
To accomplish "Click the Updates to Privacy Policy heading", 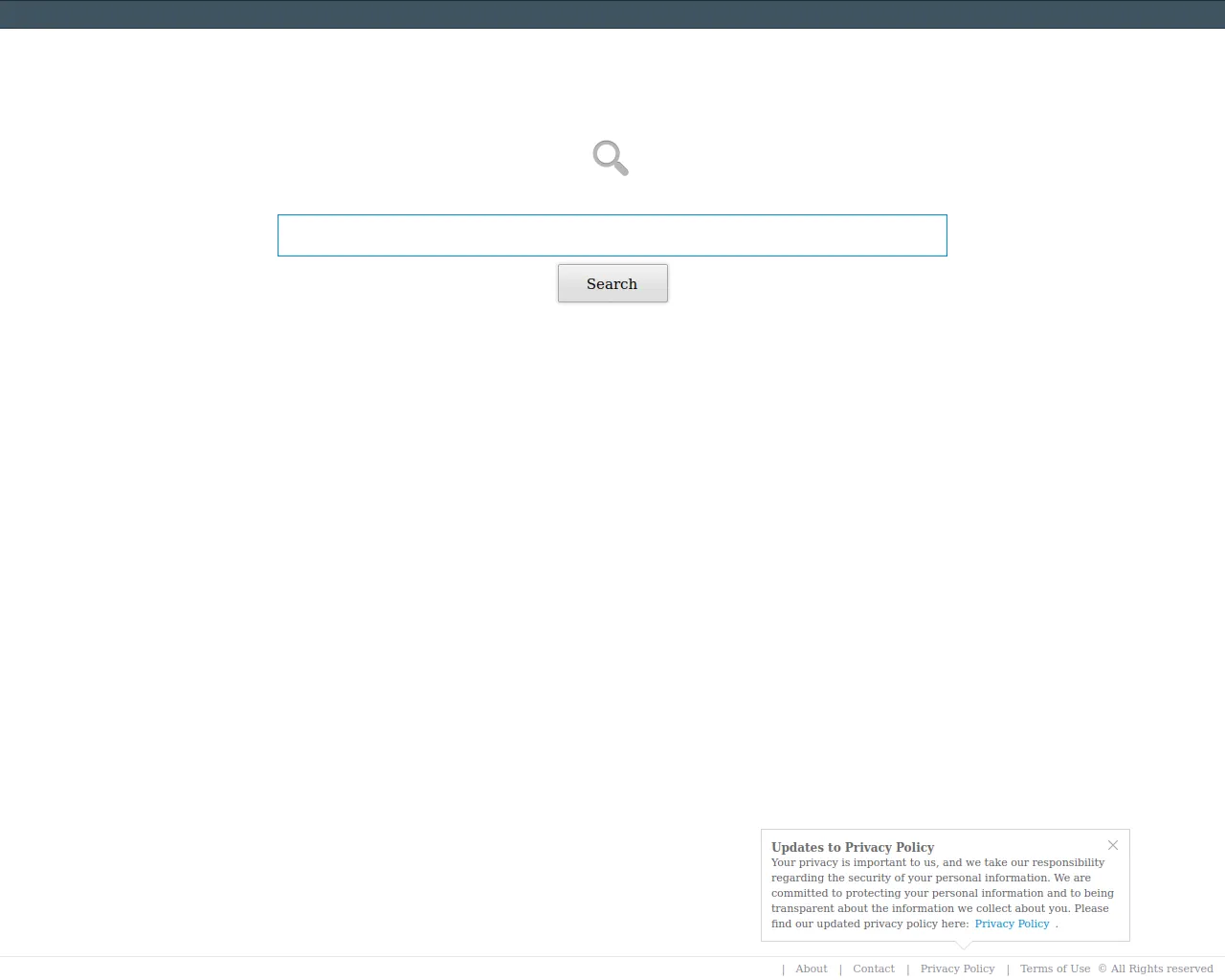I will tap(853, 847).
